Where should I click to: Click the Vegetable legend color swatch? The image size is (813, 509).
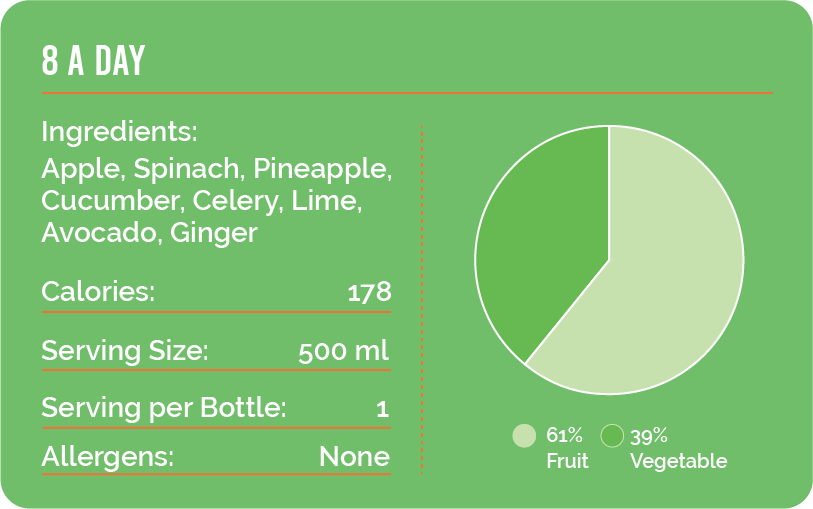point(612,436)
